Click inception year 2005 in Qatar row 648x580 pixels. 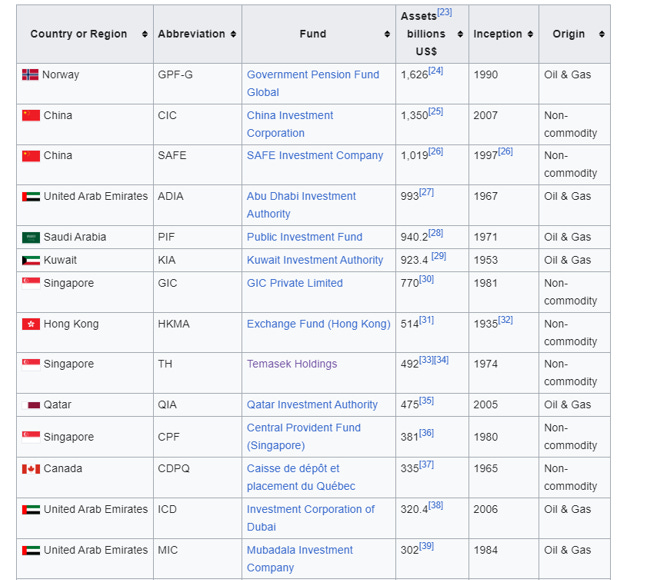486,405
